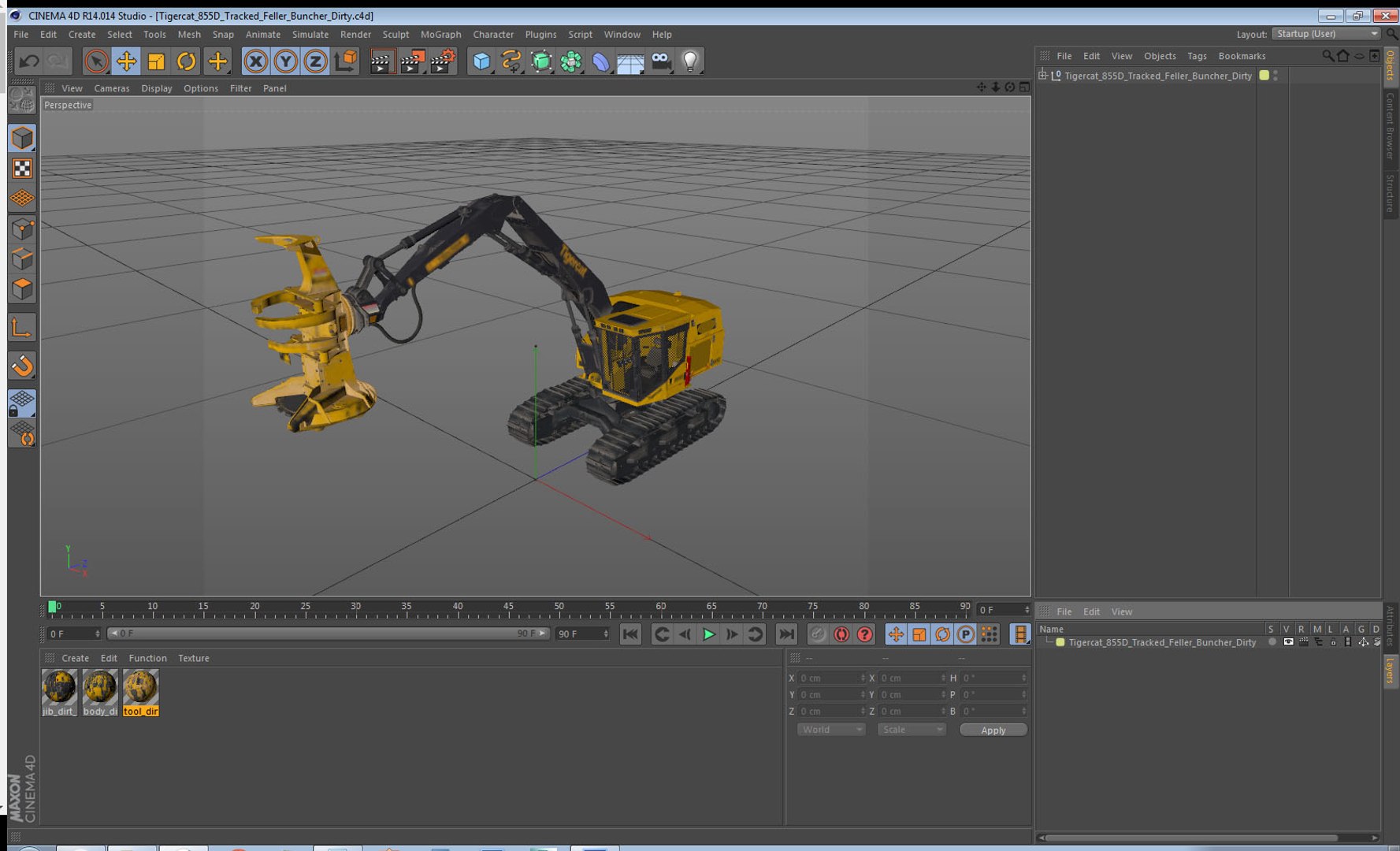Click the Apply button

pyautogui.click(x=993, y=730)
